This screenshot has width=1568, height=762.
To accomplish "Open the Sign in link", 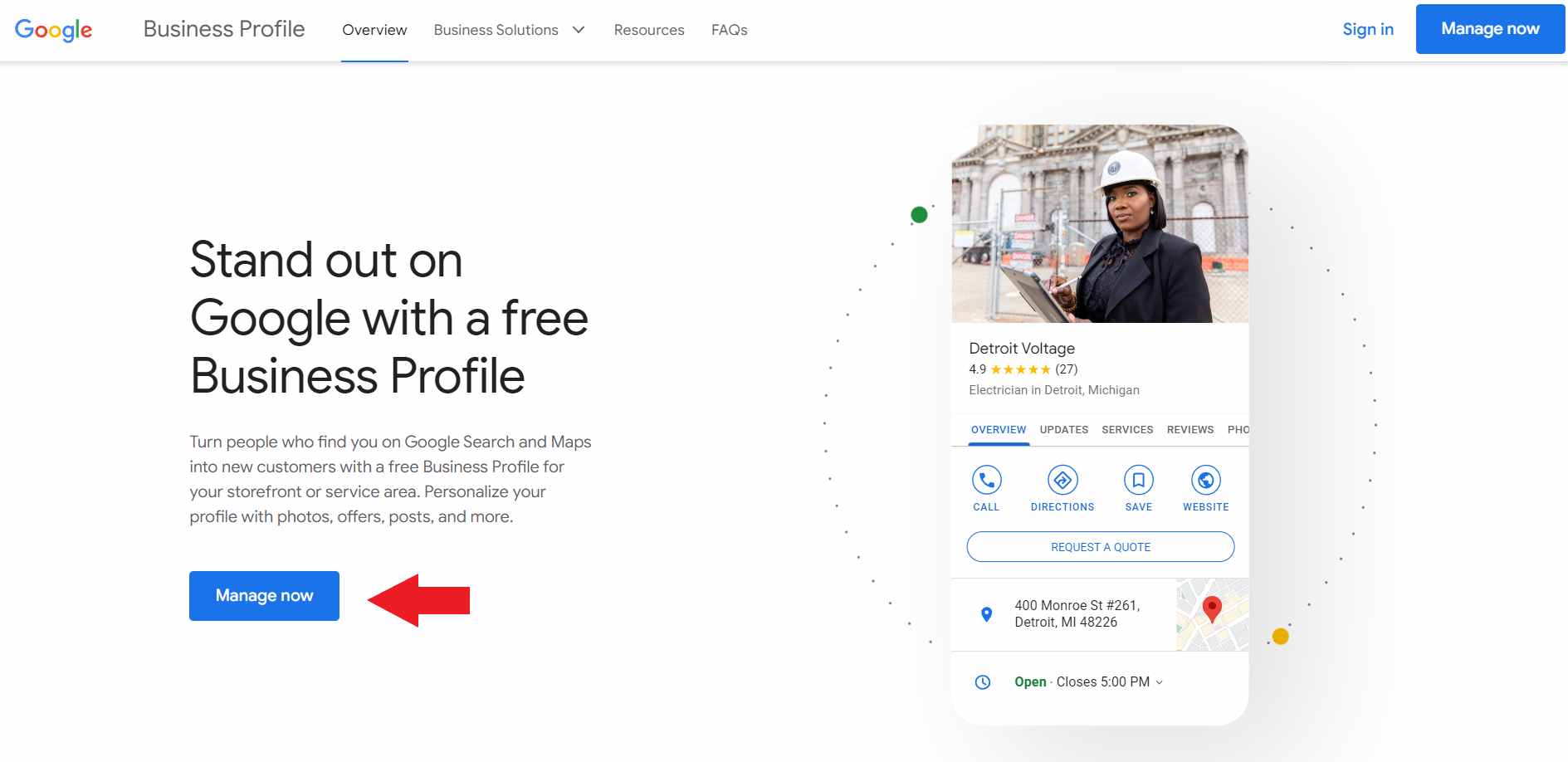I will (x=1368, y=29).
